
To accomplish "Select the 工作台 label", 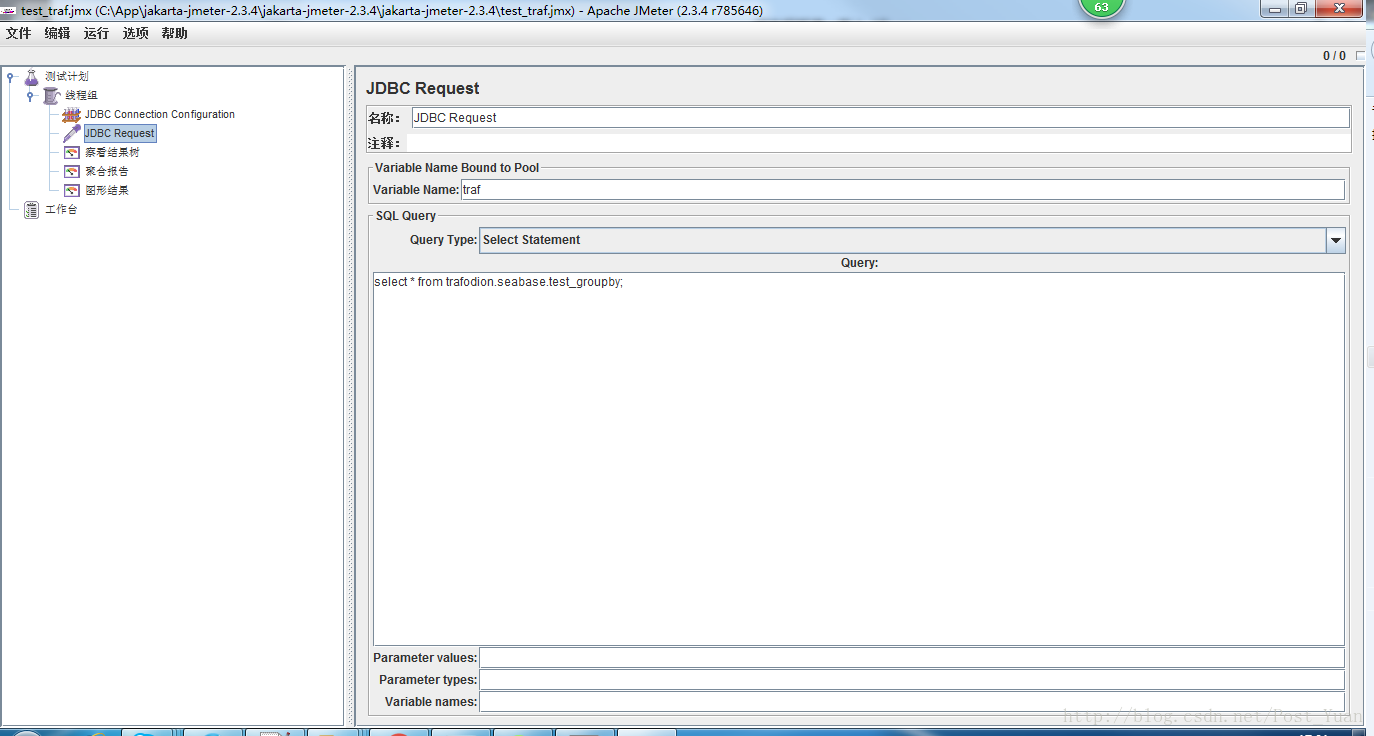I will pyautogui.click(x=61, y=209).
